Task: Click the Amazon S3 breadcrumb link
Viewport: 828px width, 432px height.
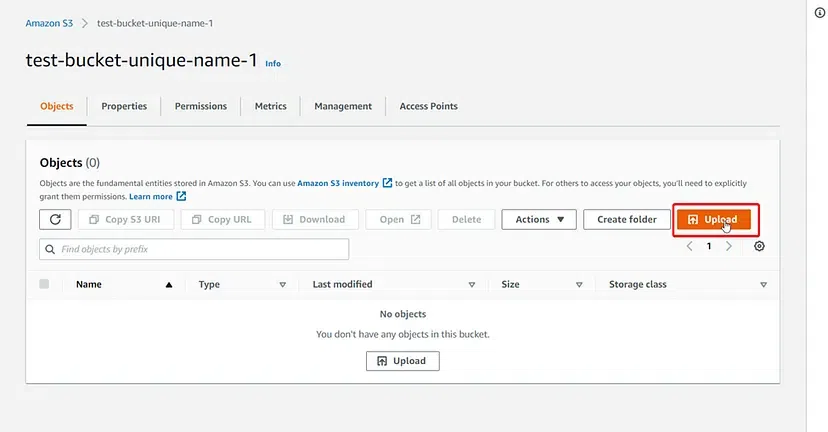Action: tap(48, 23)
